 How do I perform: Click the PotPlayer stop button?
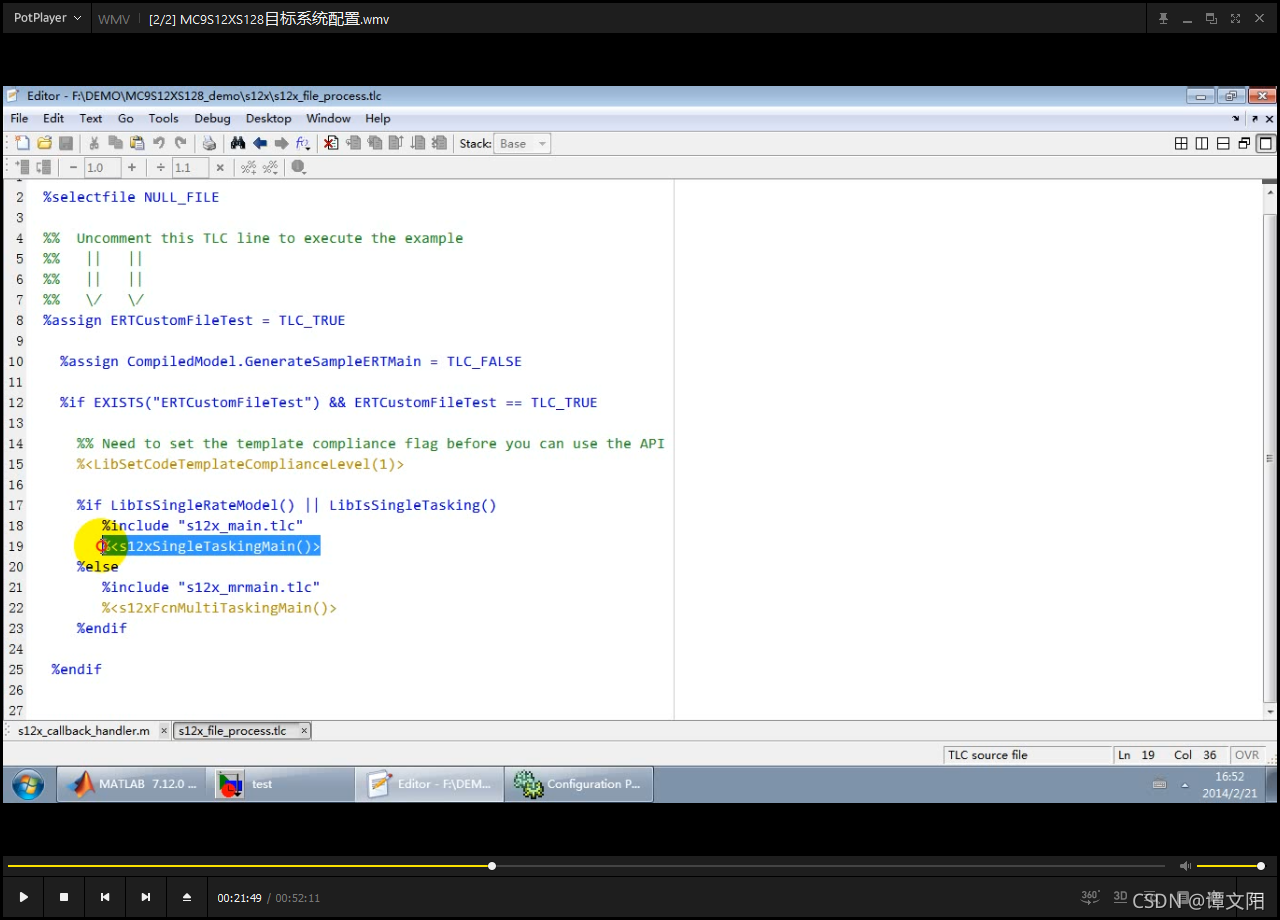[64, 897]
